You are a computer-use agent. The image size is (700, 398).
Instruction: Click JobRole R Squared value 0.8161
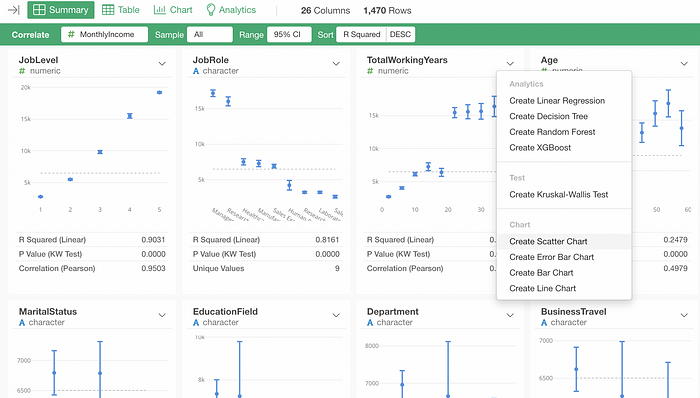[x=327, y=240]
